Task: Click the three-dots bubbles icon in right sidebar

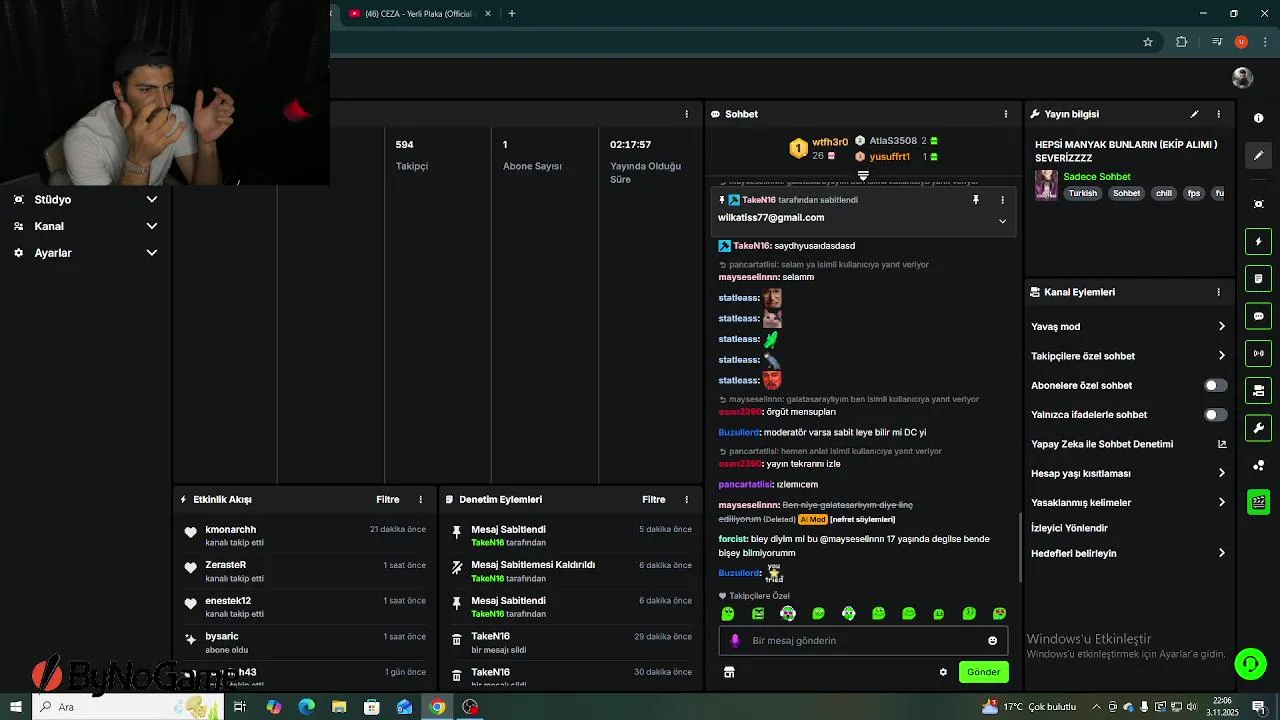Action: tap(1258, 465)
